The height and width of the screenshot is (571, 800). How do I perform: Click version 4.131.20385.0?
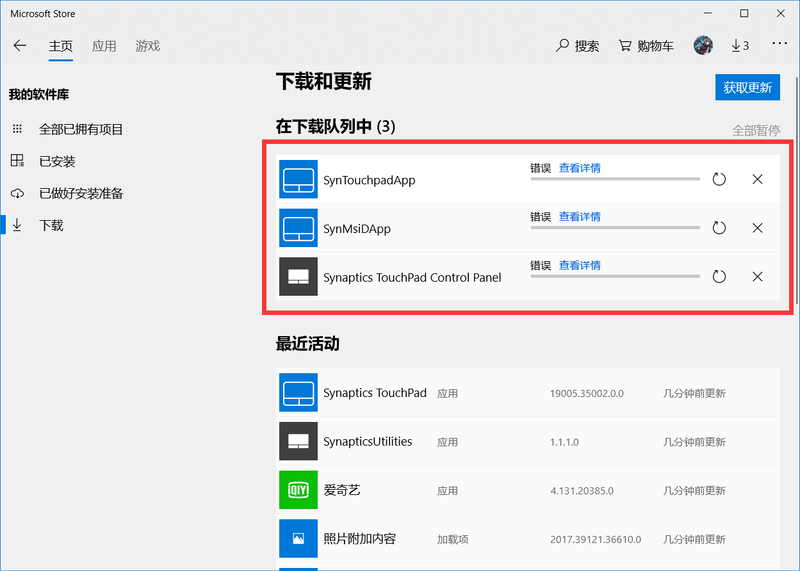click(x=582, y=491)
